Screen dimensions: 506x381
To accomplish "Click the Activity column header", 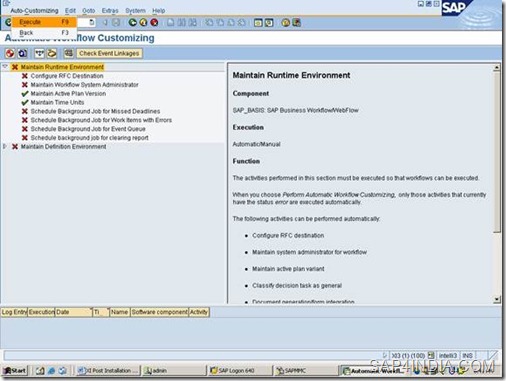I will (199, 312).
